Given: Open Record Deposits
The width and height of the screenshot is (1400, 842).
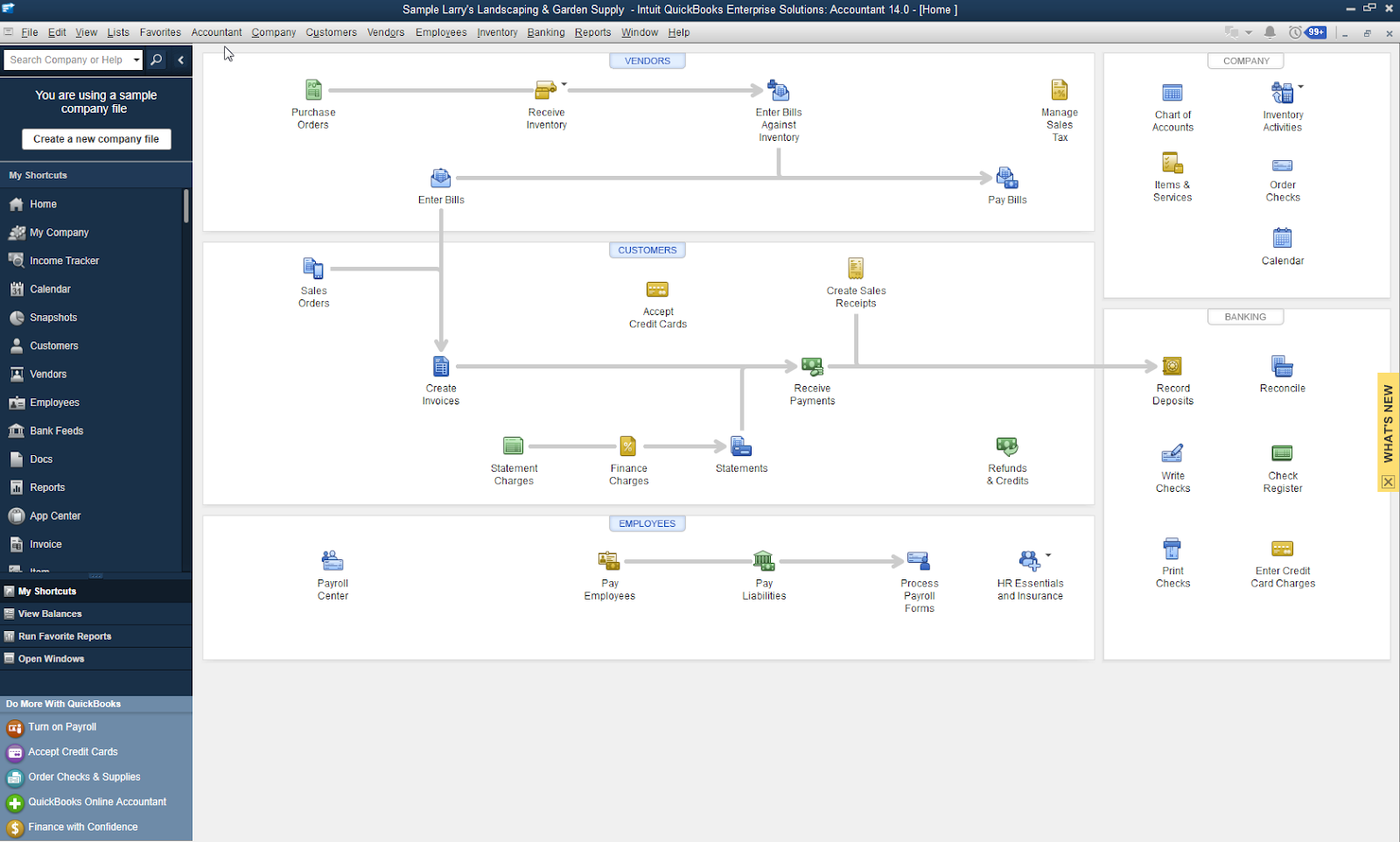Looking at the screenshot, I should [x=1172, y=366].
